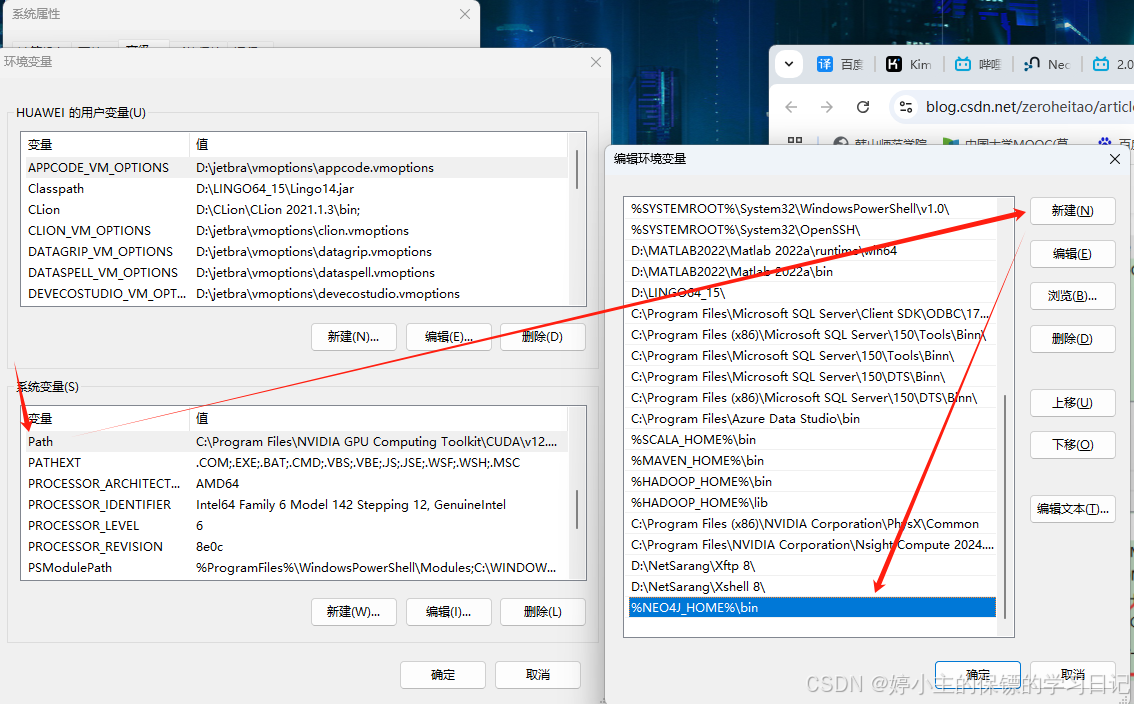Select the Classpath user variable
The height and width of the screenshot is (704, 1134).
pyautogui.click(x=297, y=188)
